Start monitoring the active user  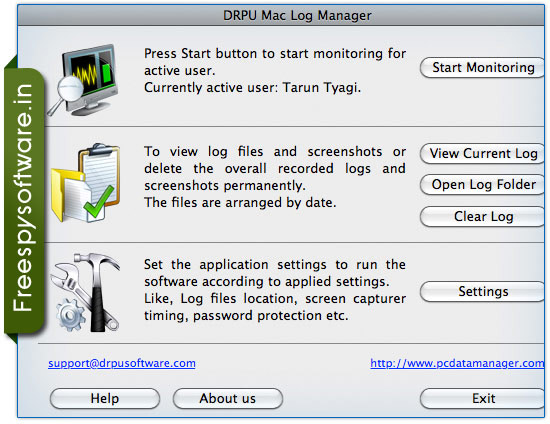[482, 67]
